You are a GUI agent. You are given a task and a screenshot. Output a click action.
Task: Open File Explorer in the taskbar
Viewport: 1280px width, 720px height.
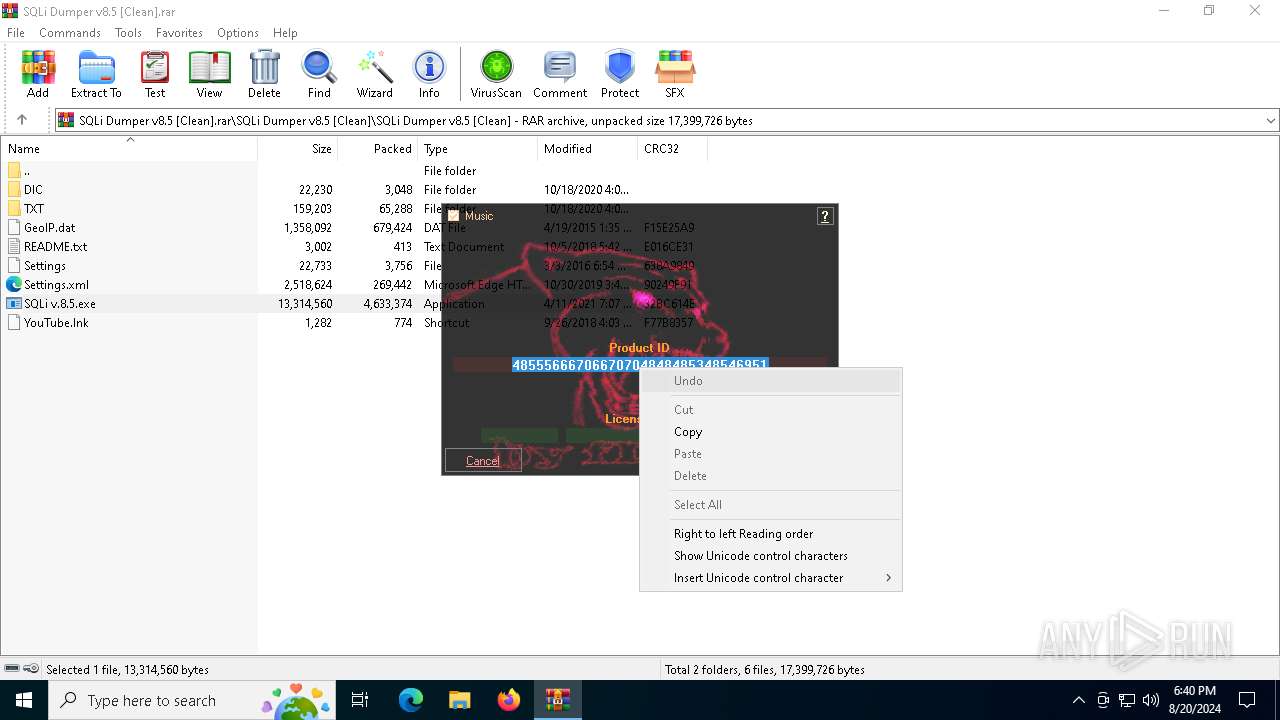pyautogui.click(x=460, y=700)
